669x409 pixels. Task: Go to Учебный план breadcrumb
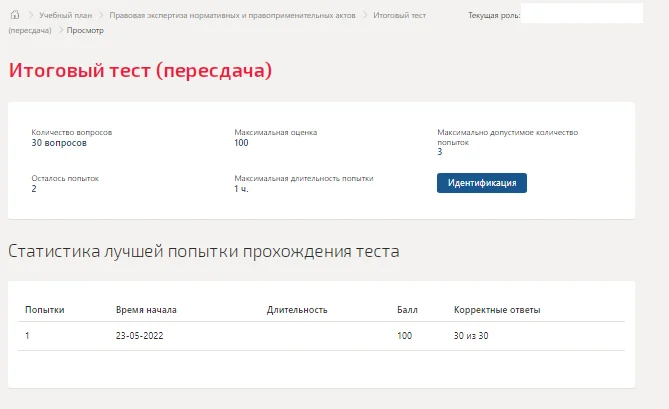(x=66, y=15)
